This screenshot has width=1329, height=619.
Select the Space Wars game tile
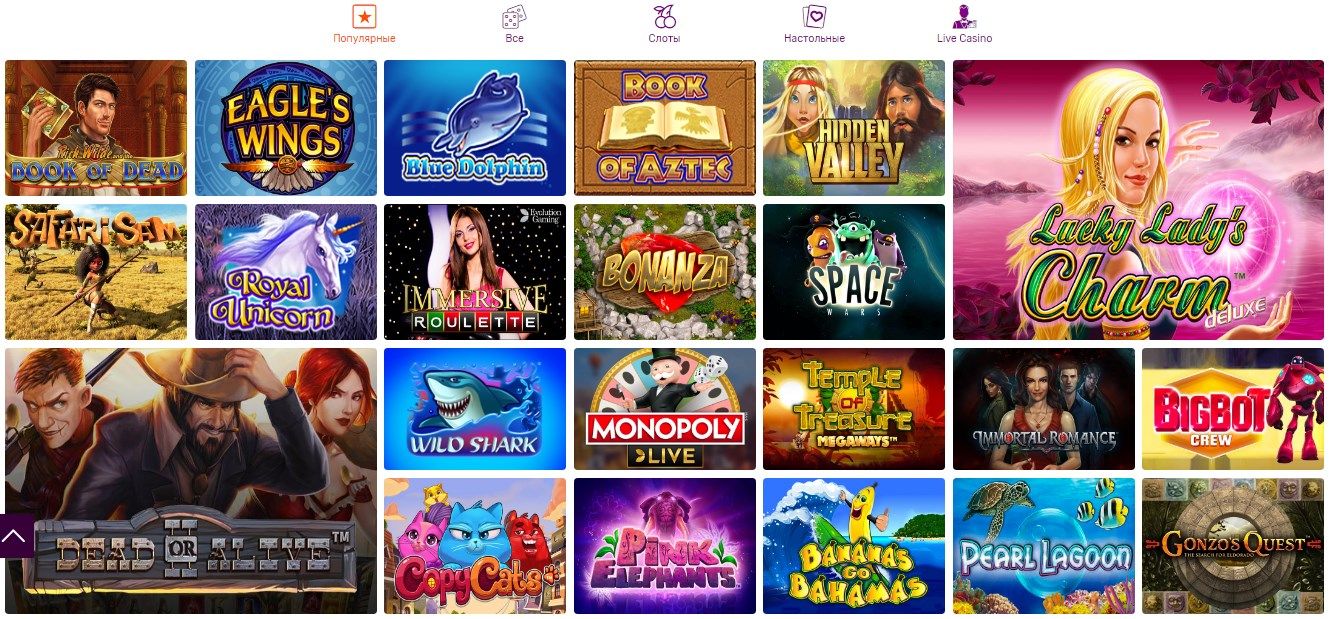854,272
